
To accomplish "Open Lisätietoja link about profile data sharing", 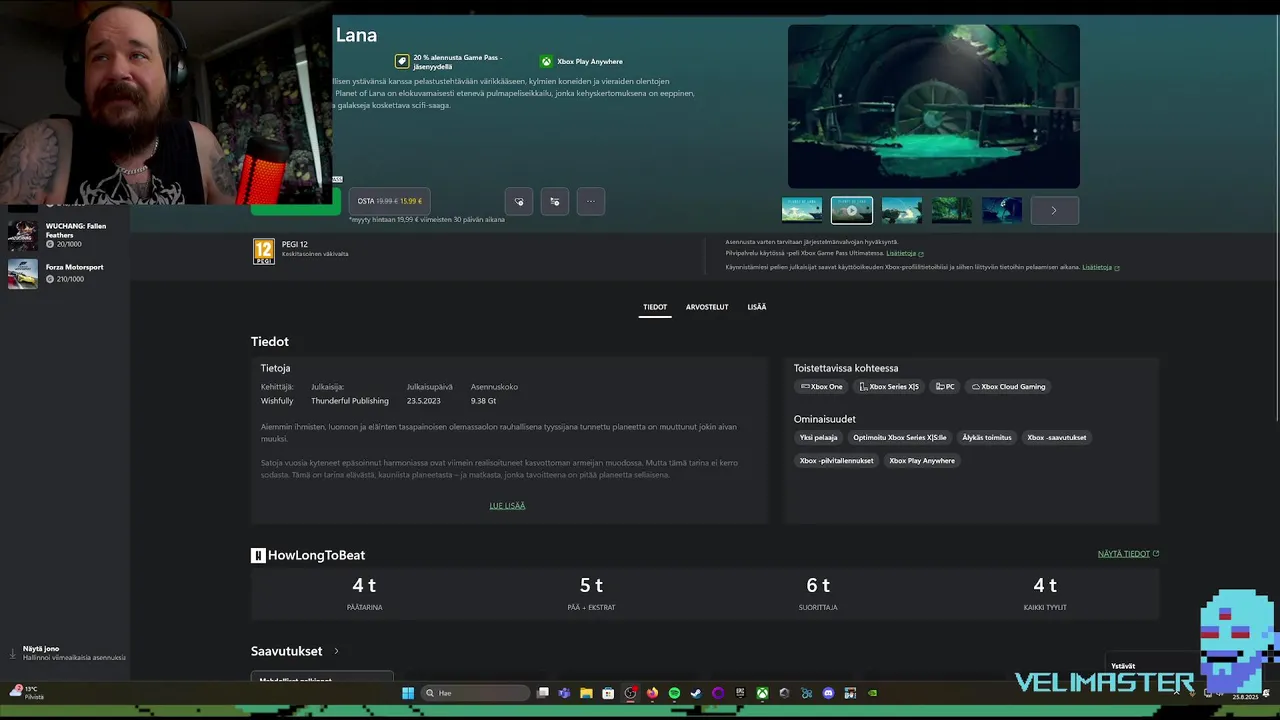I will [x=1100, y=267].
